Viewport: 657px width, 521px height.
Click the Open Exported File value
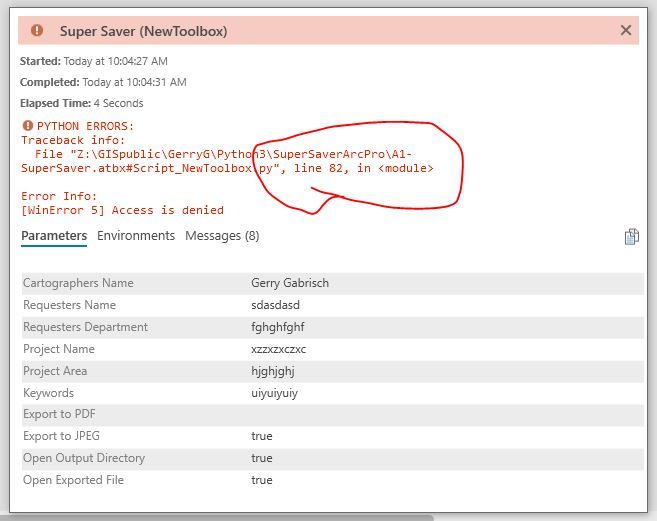262,480
